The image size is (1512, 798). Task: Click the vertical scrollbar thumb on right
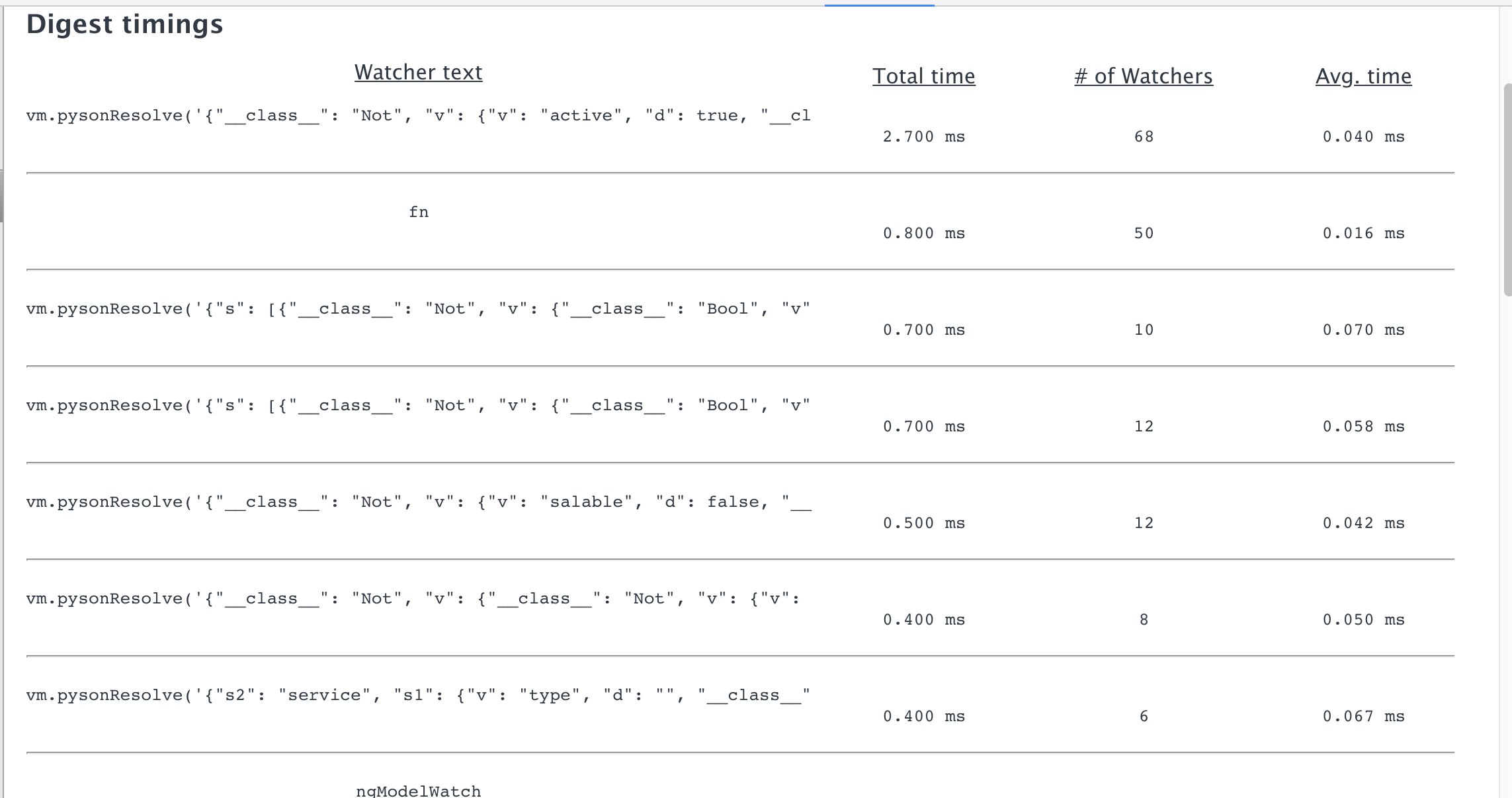(1507, 189)
